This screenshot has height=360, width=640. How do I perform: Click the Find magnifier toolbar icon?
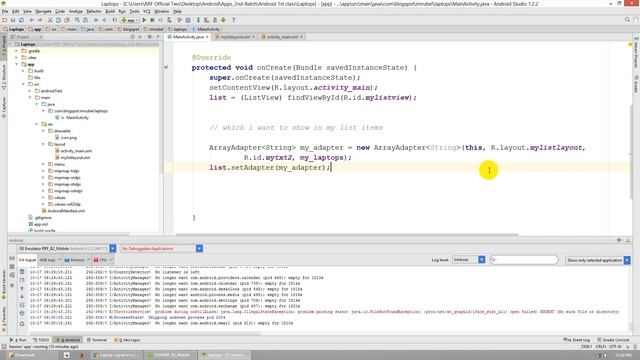[x=77, y=20]
